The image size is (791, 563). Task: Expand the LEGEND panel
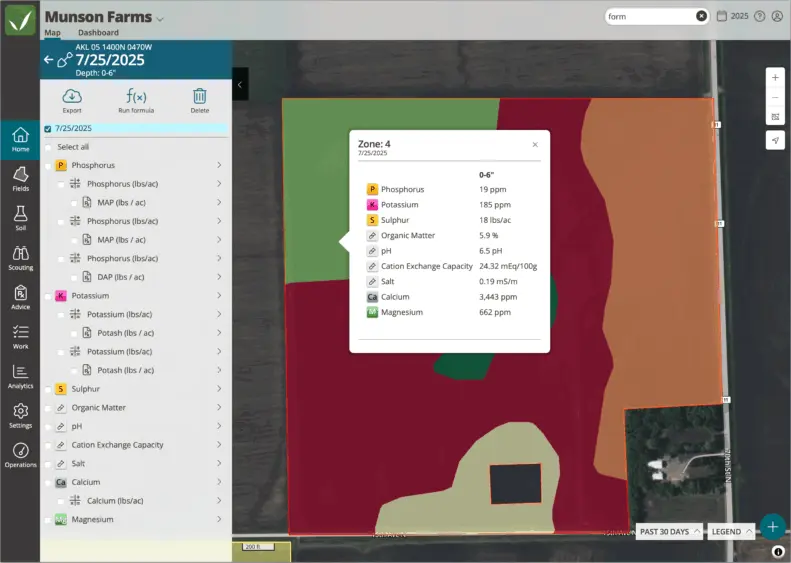tap(732, 532)
